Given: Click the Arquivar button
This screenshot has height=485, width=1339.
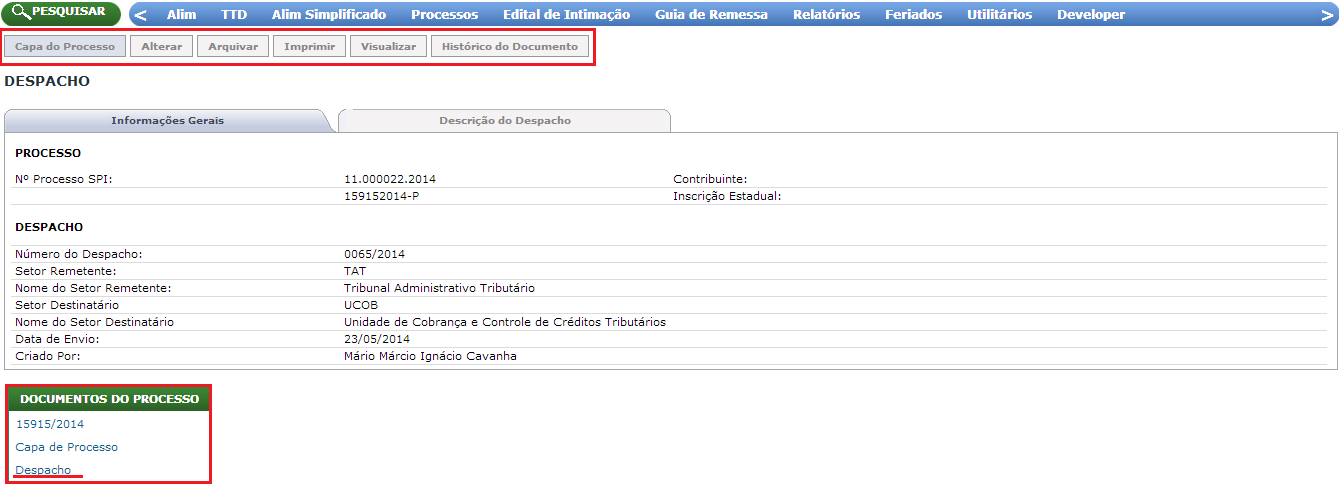Looking at the screenshot, I should coord(233,47).
